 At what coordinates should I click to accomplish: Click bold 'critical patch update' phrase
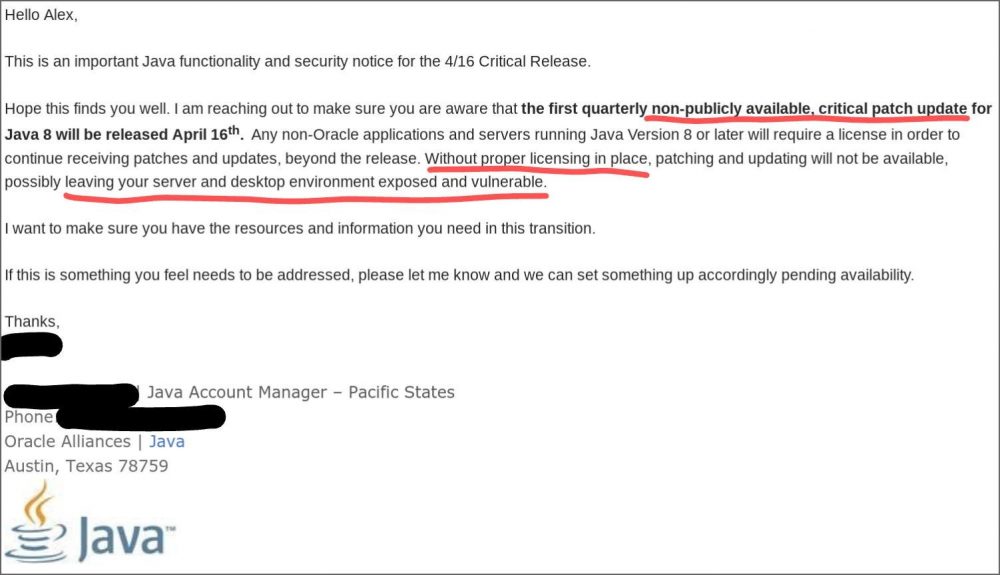[x=893, y=109]
